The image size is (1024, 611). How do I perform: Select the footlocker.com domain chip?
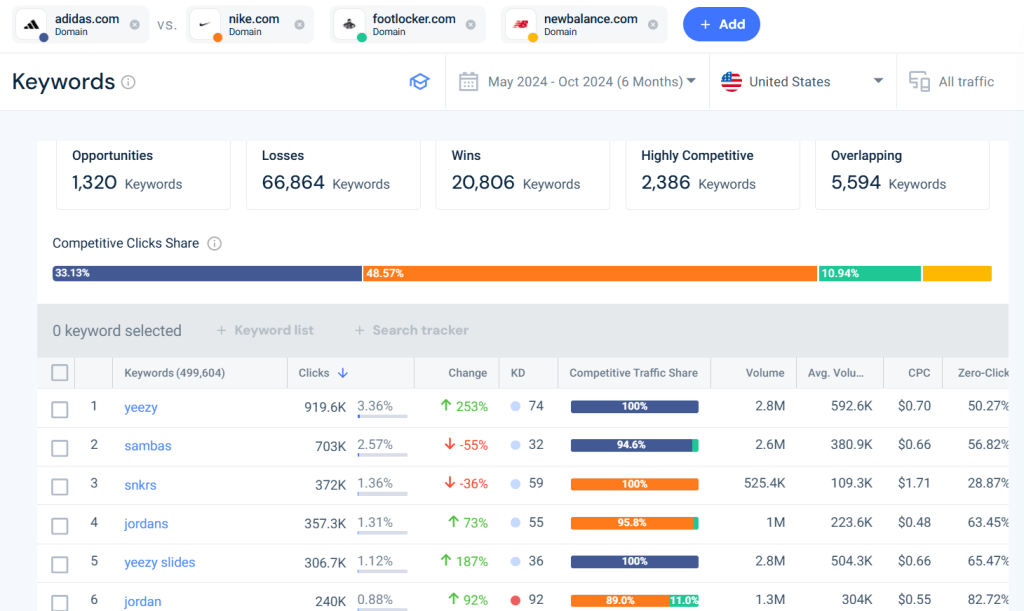[x=405, y=23]
